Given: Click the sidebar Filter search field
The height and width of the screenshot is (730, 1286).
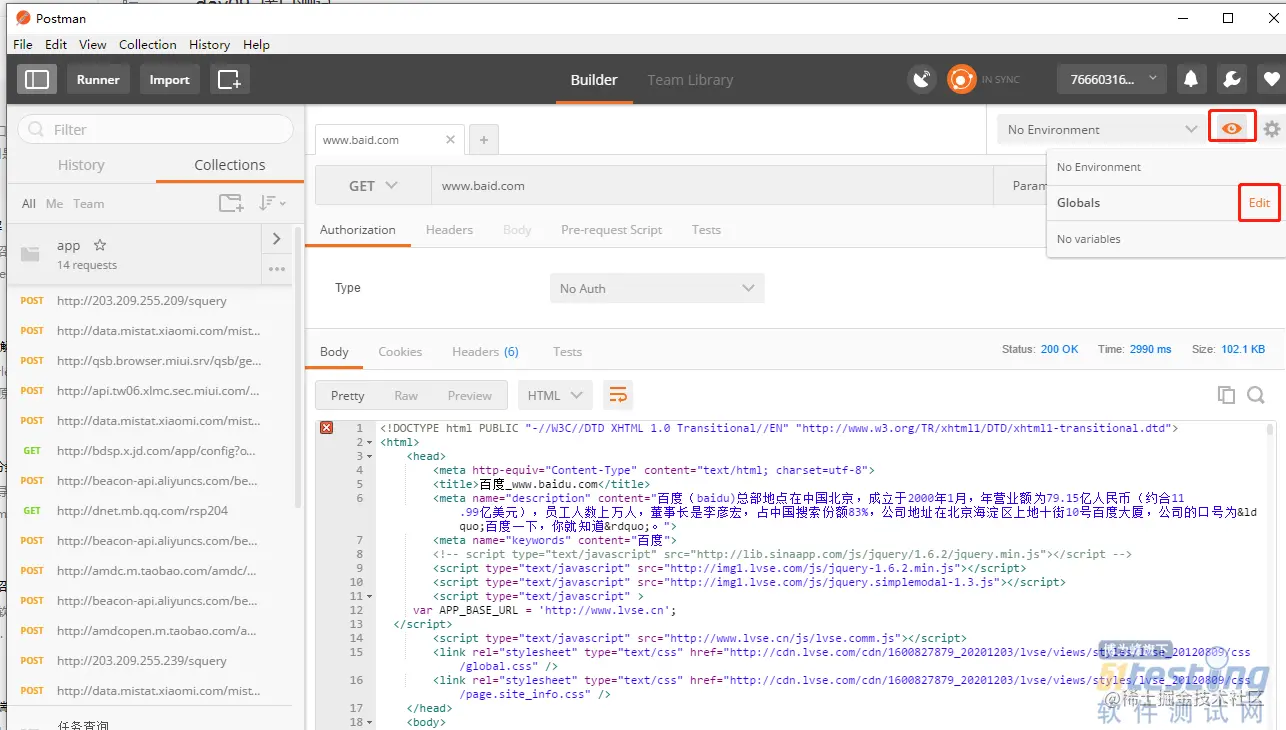Looking at the screenshot, I should [155, 129].
